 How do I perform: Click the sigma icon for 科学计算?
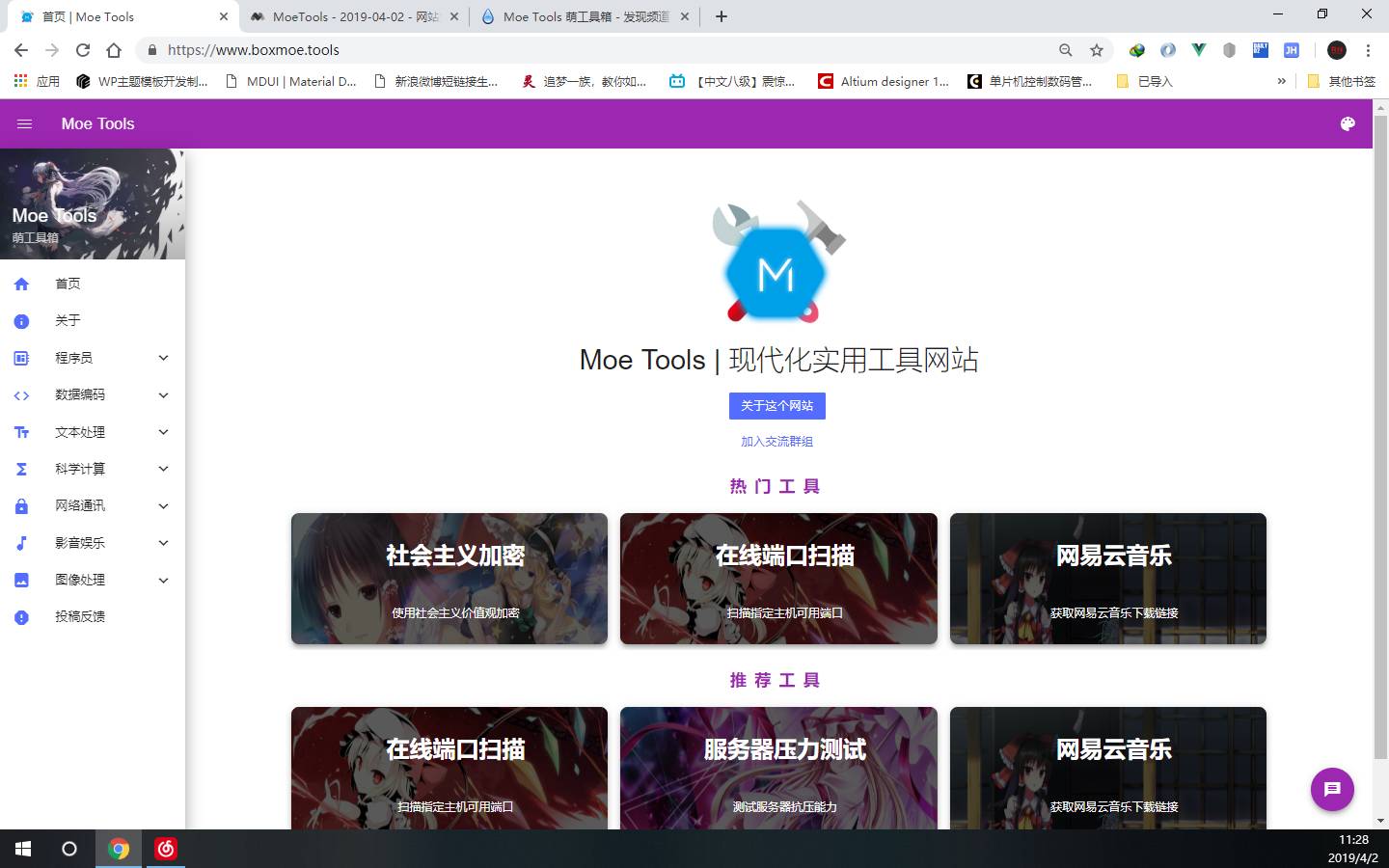(21, 469)
